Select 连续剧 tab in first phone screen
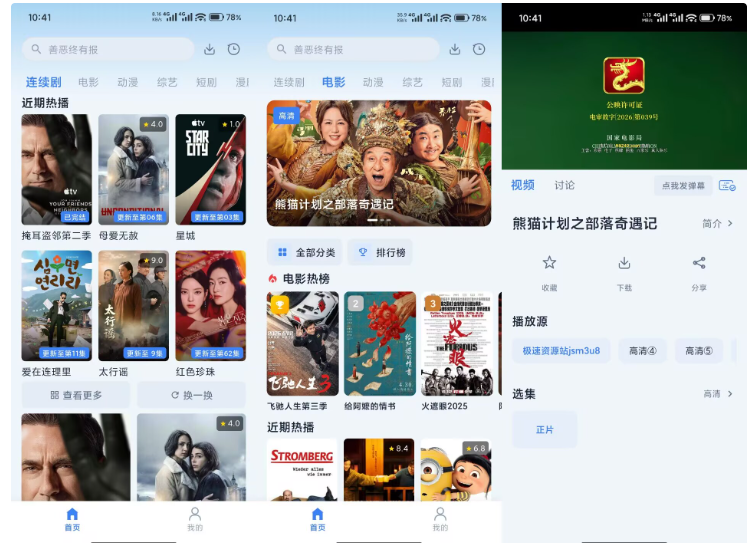The image size is (750, 543). point(44,82)
